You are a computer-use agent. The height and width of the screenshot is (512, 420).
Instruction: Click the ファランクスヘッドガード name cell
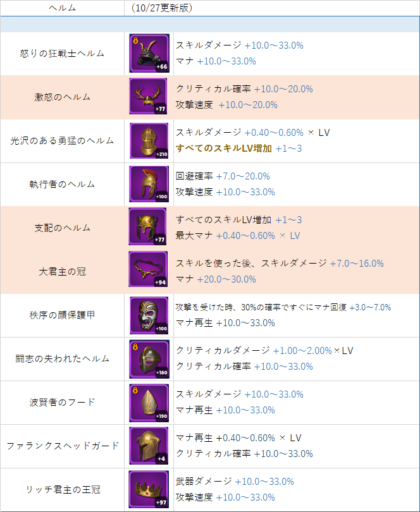(x=62, y=446)
